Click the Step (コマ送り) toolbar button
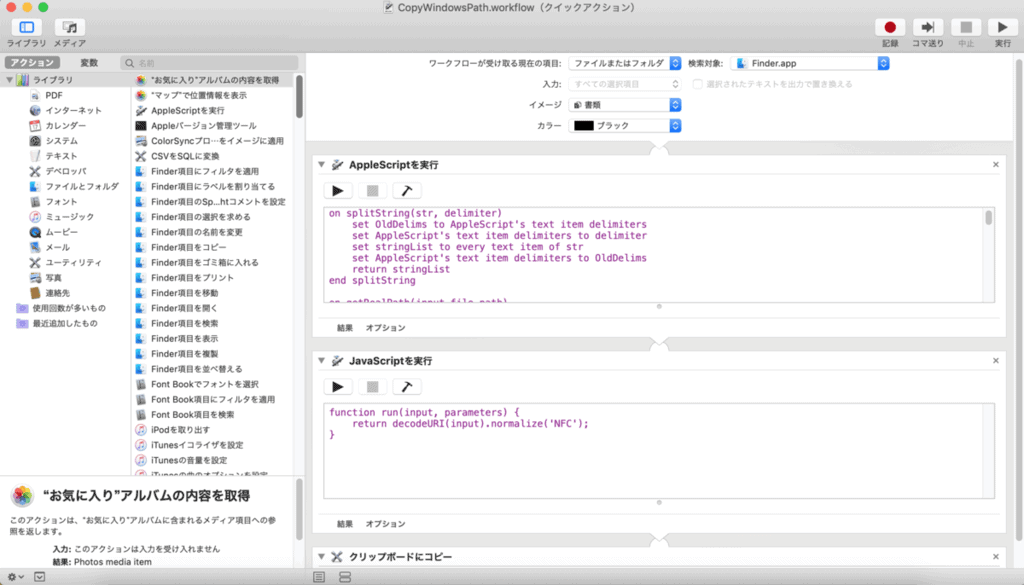 (x=928, y=28)
